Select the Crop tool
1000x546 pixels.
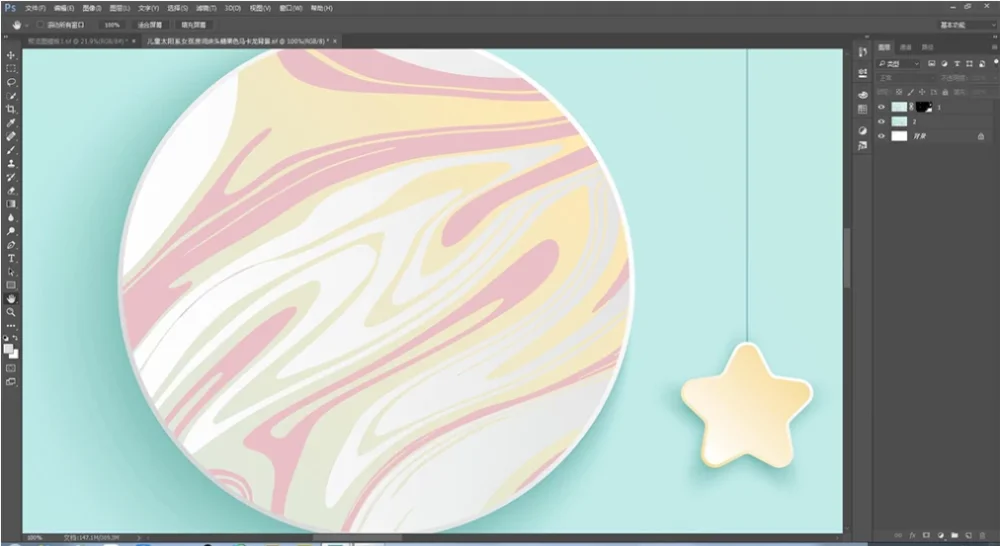11,109
